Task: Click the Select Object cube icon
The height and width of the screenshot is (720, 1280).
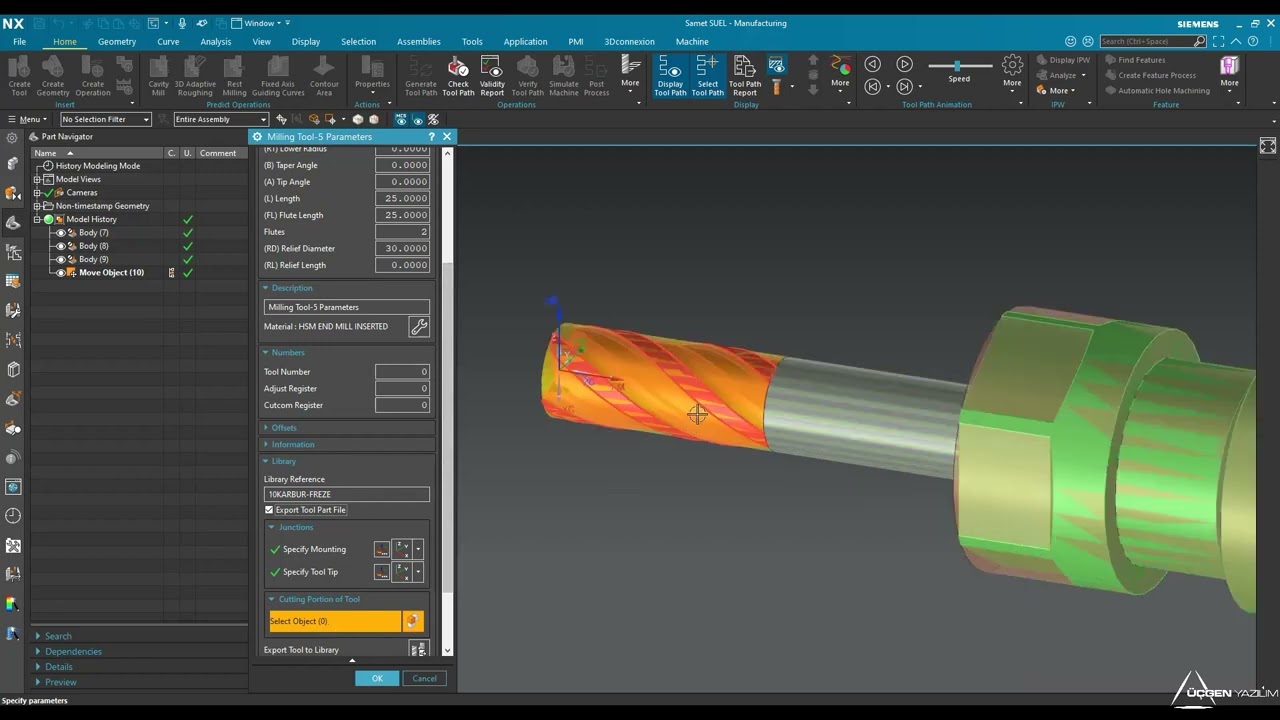Action: [x=412, y=621]
